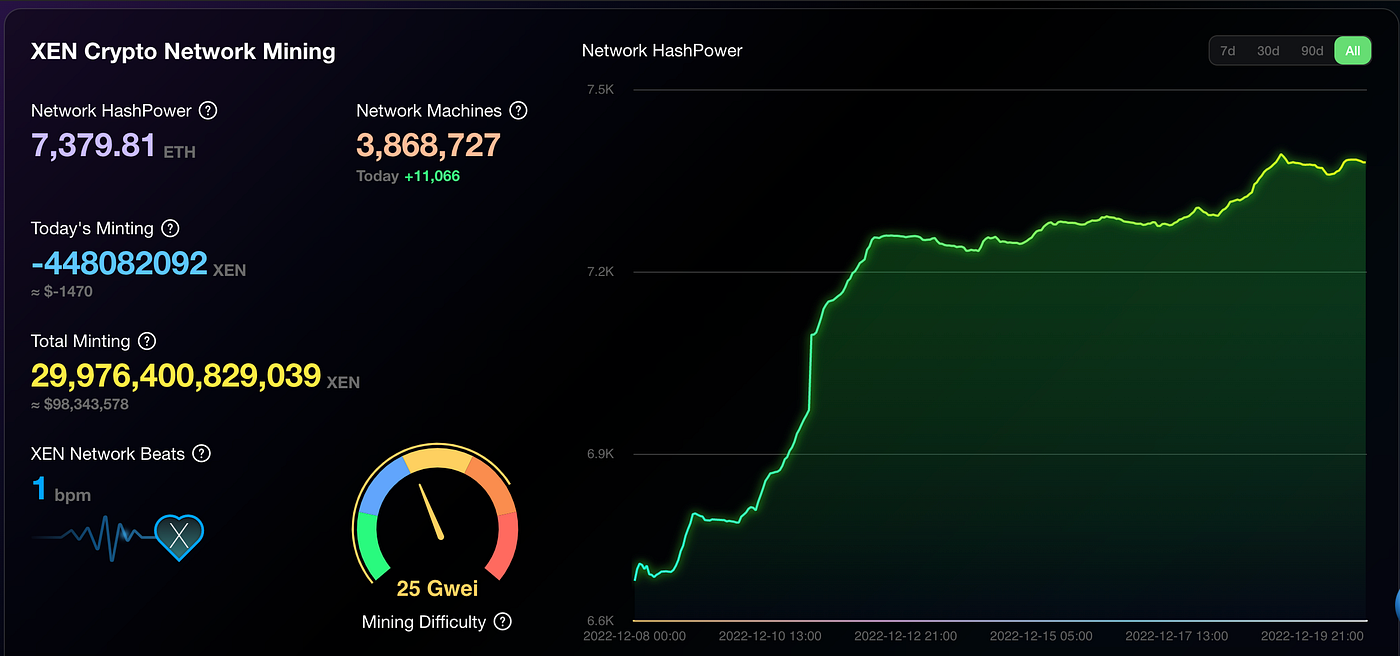Image resolution: width=1400 pixels, height=656 pixels.
Task: Click the 6.6K y-axis label
Action: point(600,620)
